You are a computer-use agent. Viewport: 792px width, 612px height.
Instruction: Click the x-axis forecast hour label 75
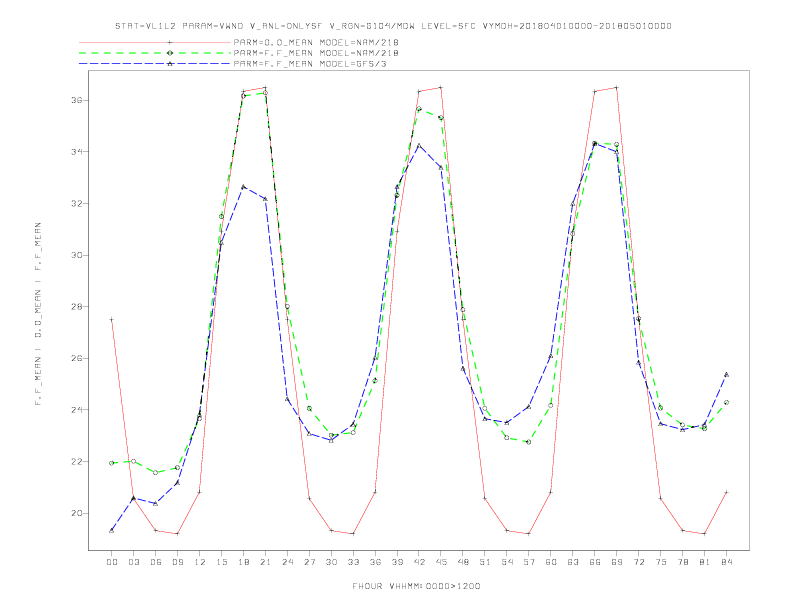(x=661, y=562)
